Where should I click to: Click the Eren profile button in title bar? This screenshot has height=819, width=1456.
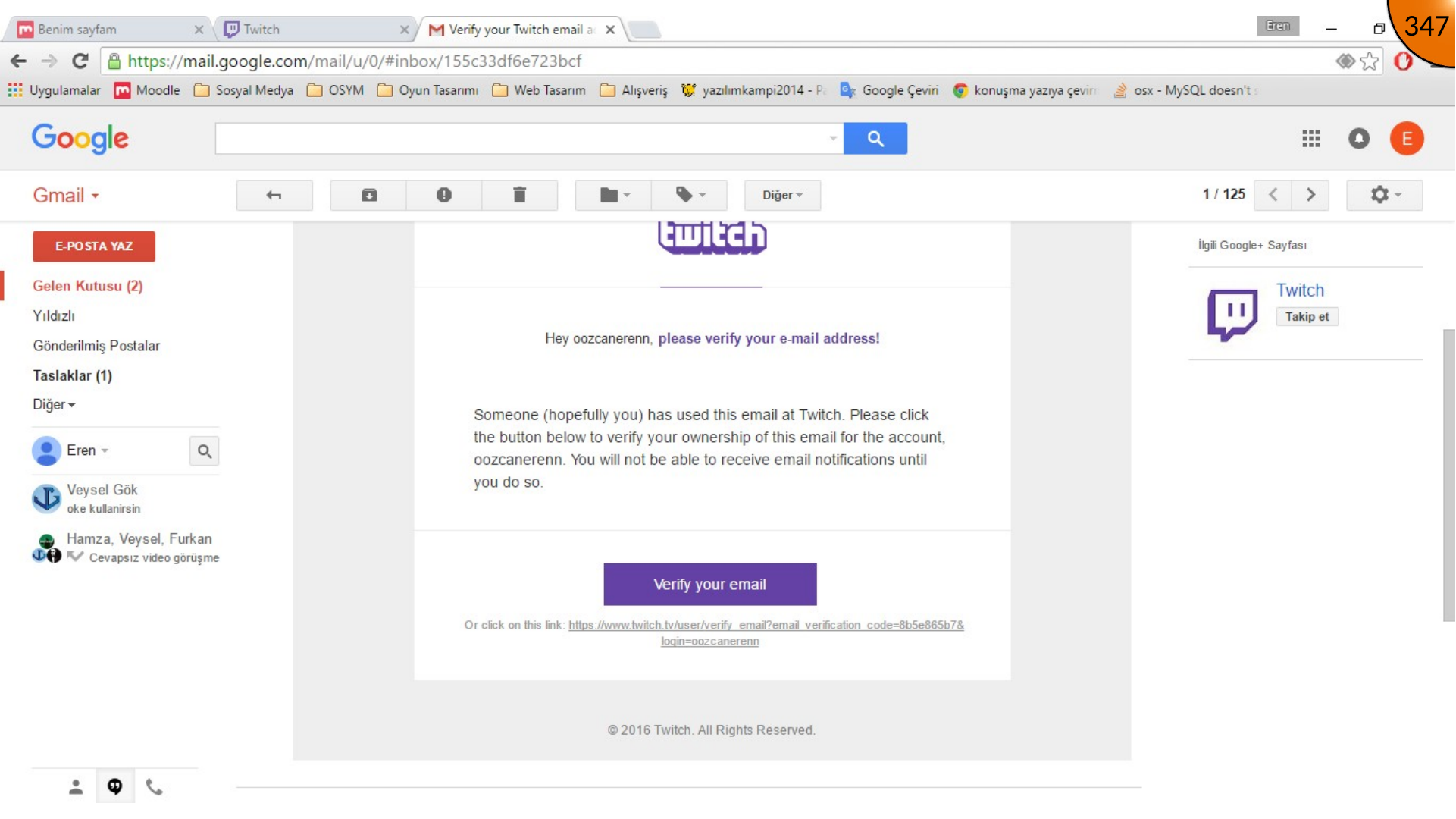click(x=1278, y=26)
